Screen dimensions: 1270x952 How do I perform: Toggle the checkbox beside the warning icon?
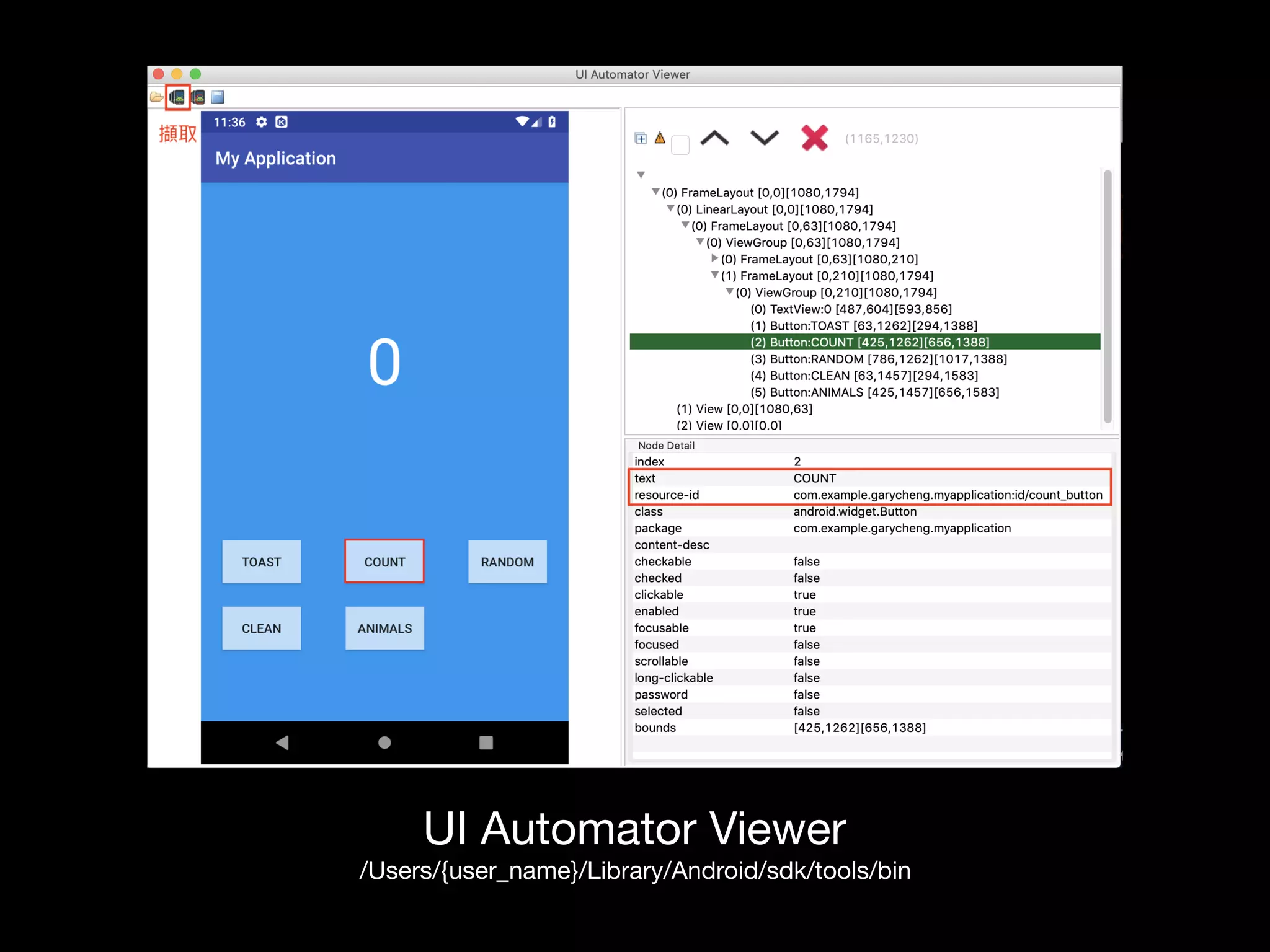pyautogui.click(x=680, y=145)
